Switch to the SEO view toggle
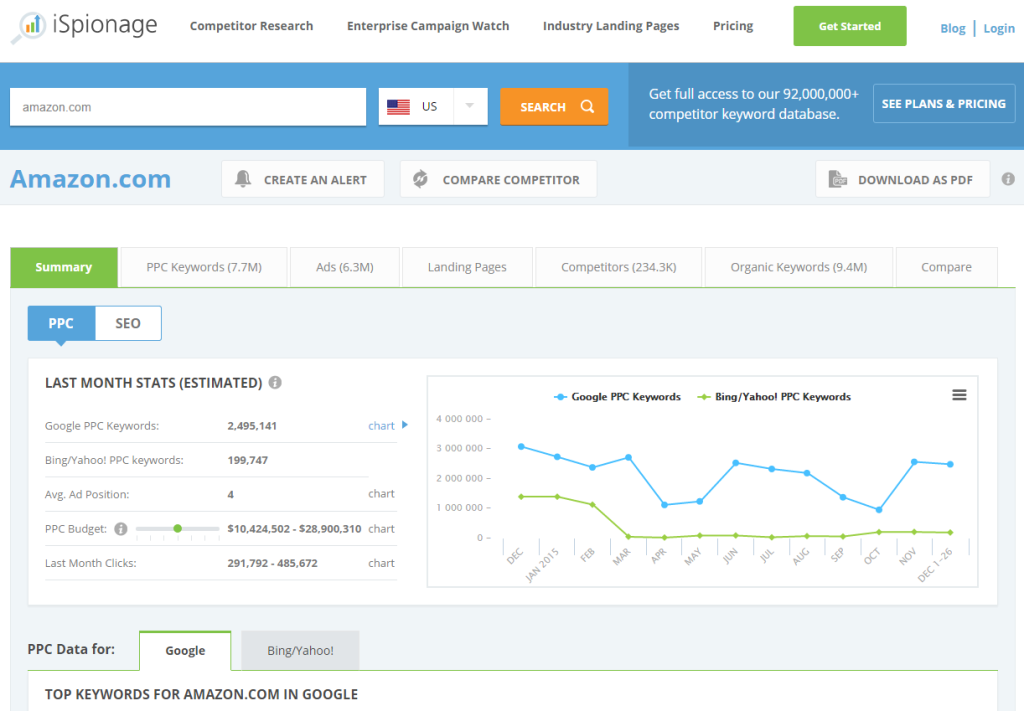1024x711 pixels. (128, 323)
